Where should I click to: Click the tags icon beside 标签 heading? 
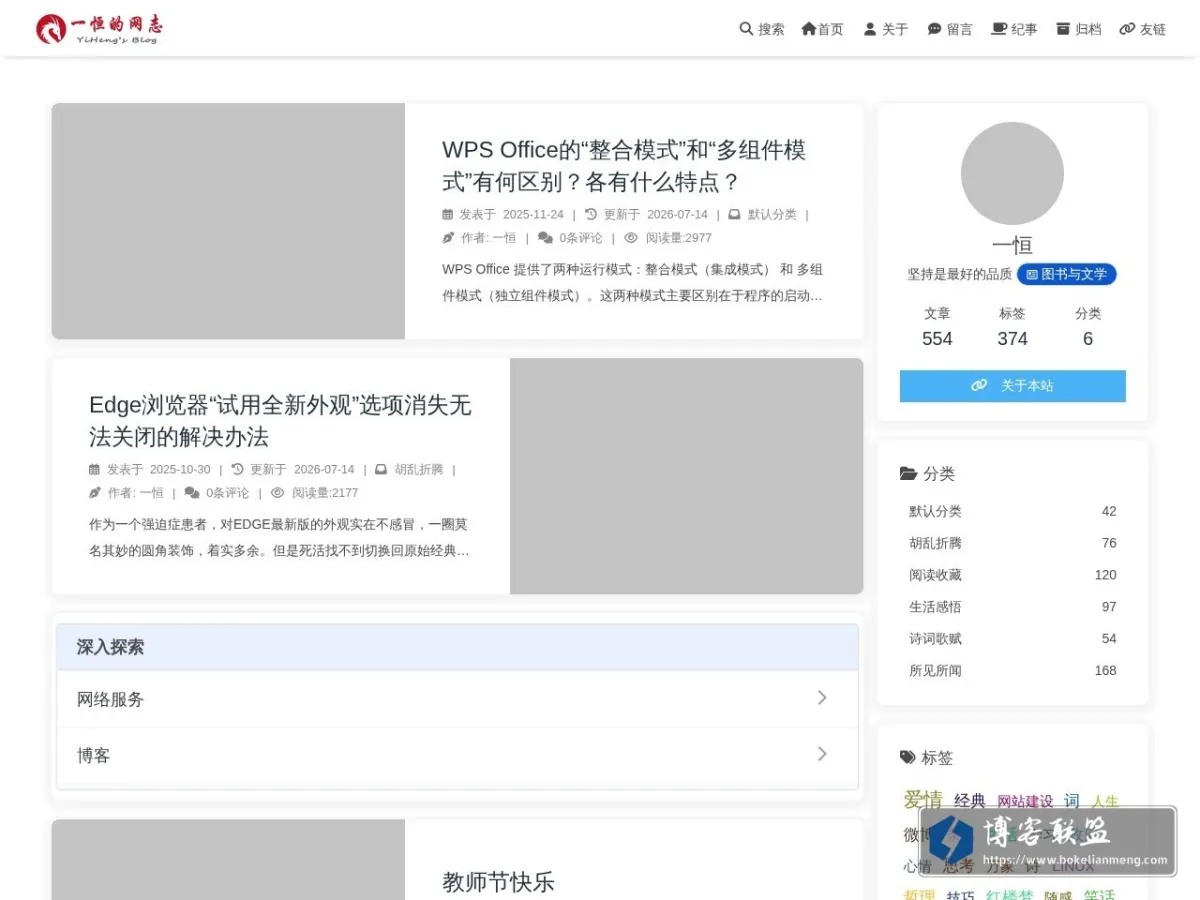coord(908,758)
